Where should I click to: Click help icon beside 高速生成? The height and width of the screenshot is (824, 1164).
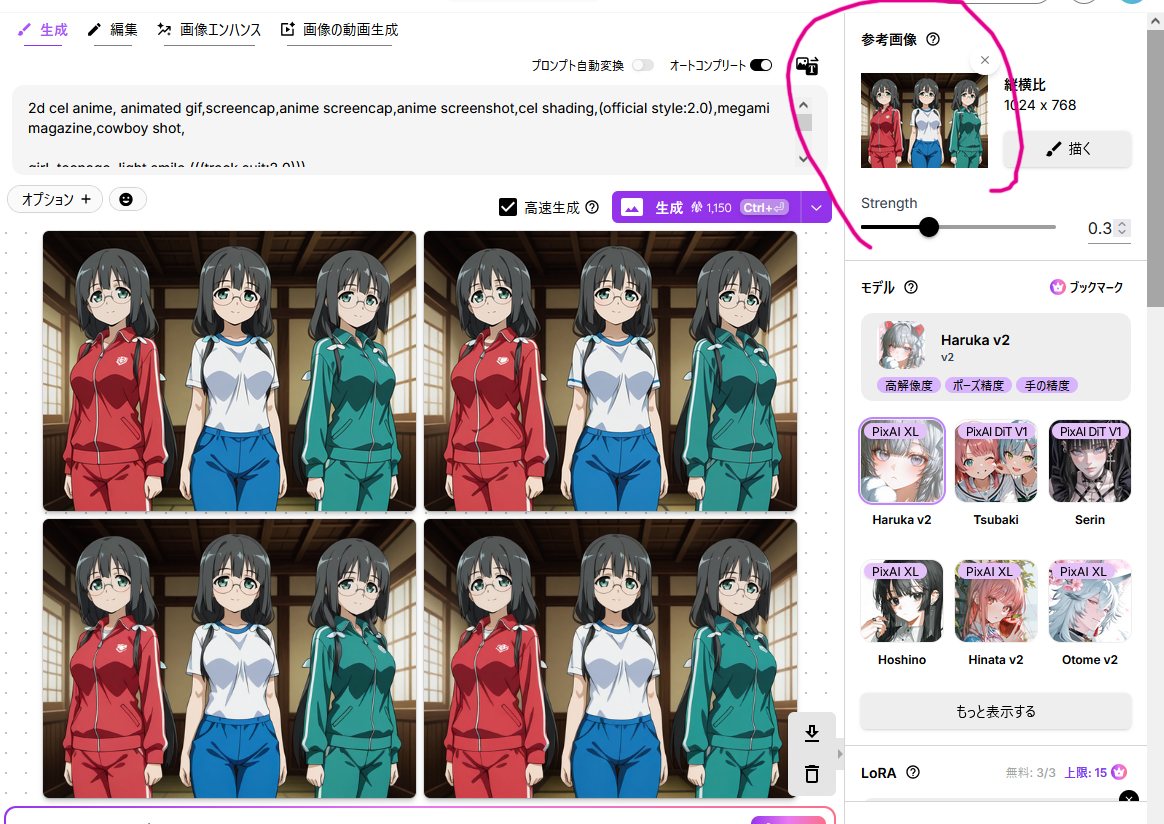592,208
